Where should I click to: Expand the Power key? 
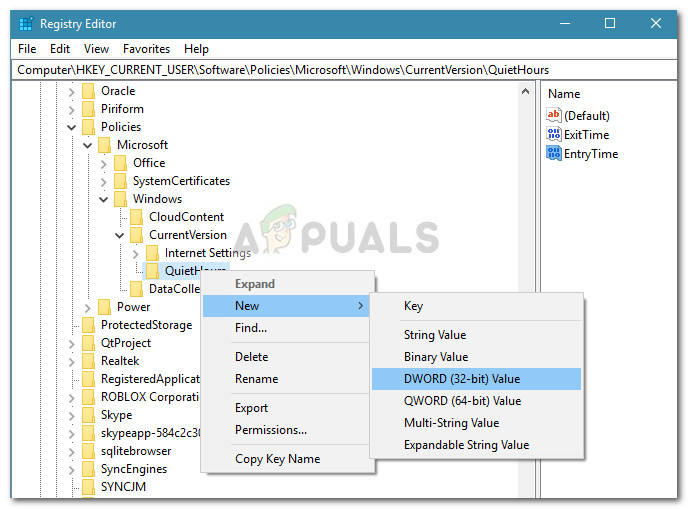(x=87, y=308)
